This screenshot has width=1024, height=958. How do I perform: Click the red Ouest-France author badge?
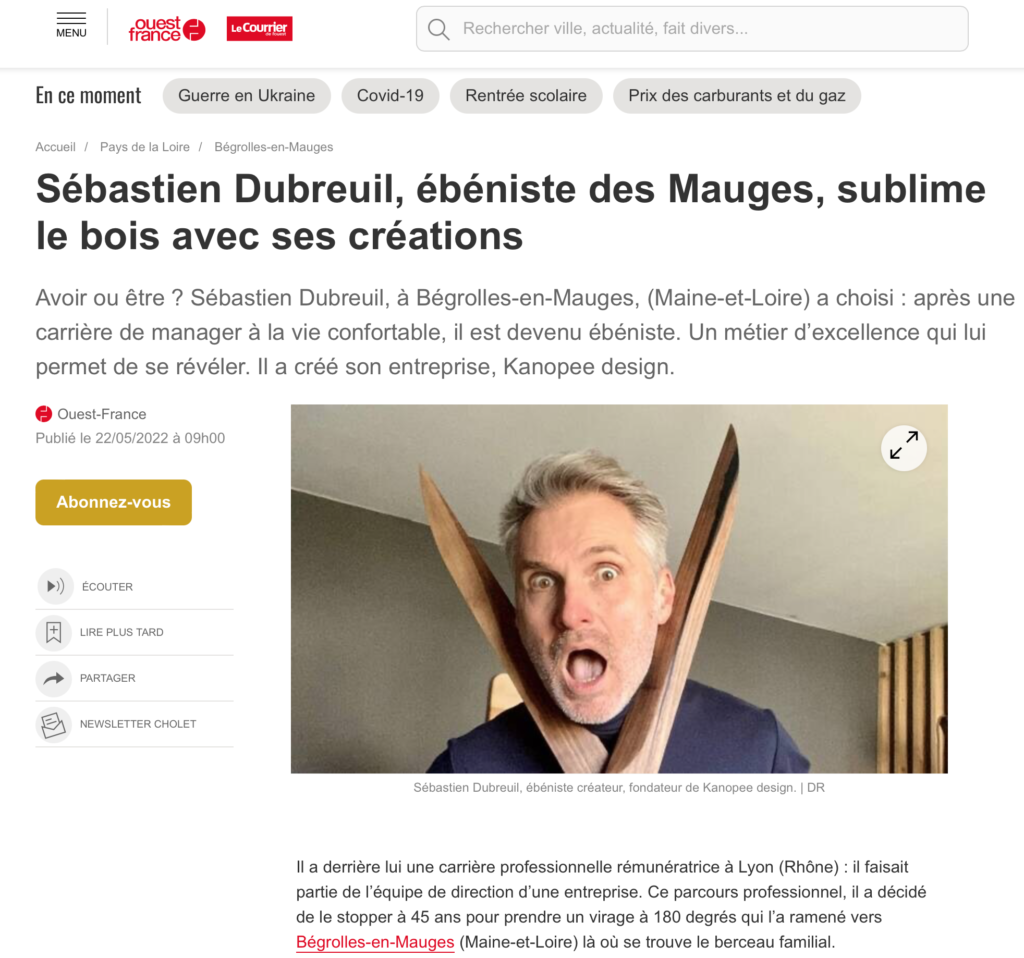click(44, 414)
